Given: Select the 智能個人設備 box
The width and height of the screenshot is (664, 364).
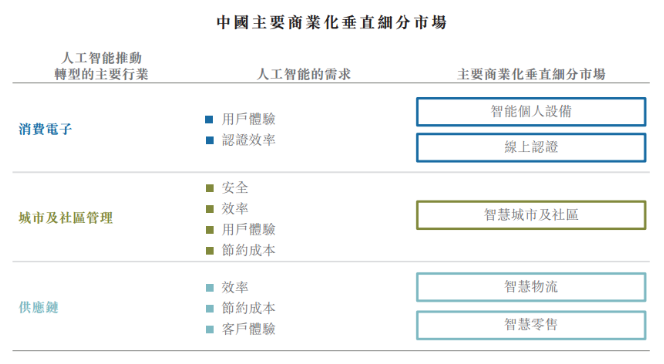Looking at the screenshot, I should point(531,112).
